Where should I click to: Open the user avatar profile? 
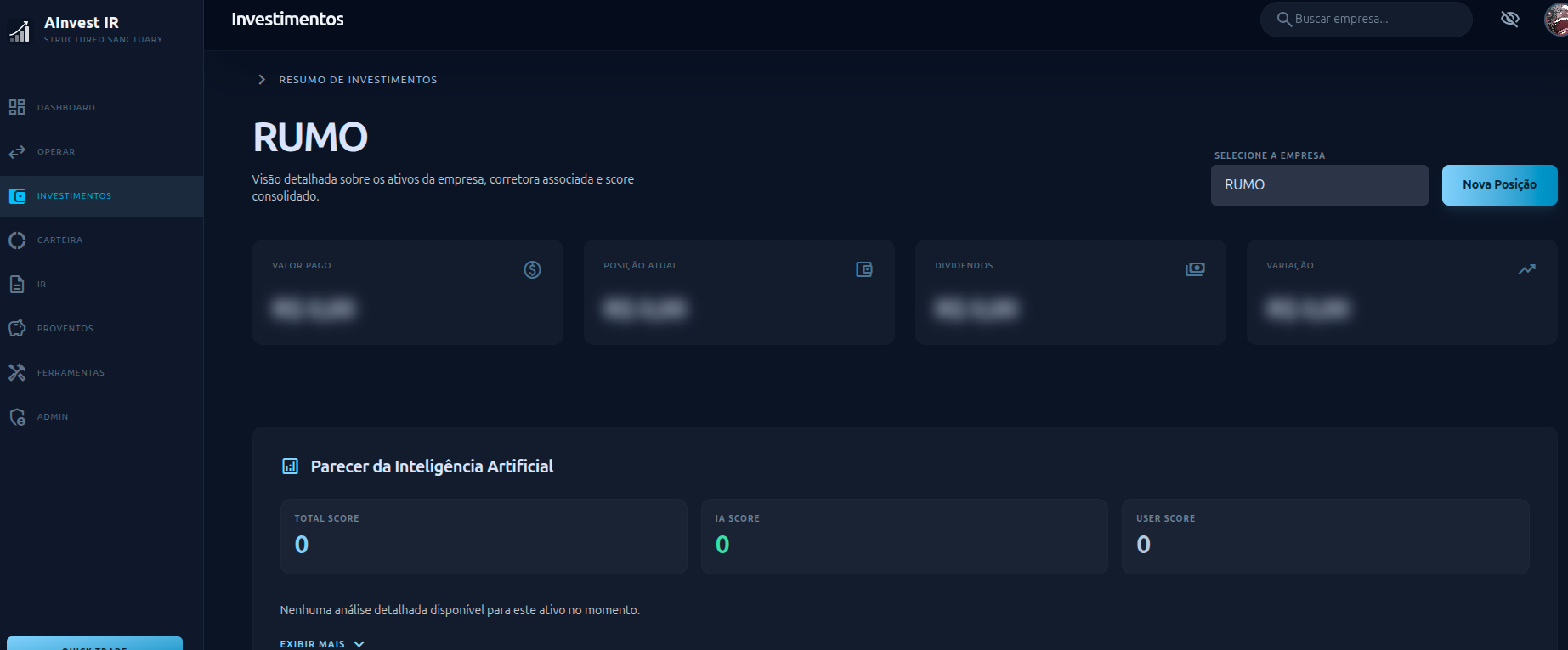[1556, 19]
